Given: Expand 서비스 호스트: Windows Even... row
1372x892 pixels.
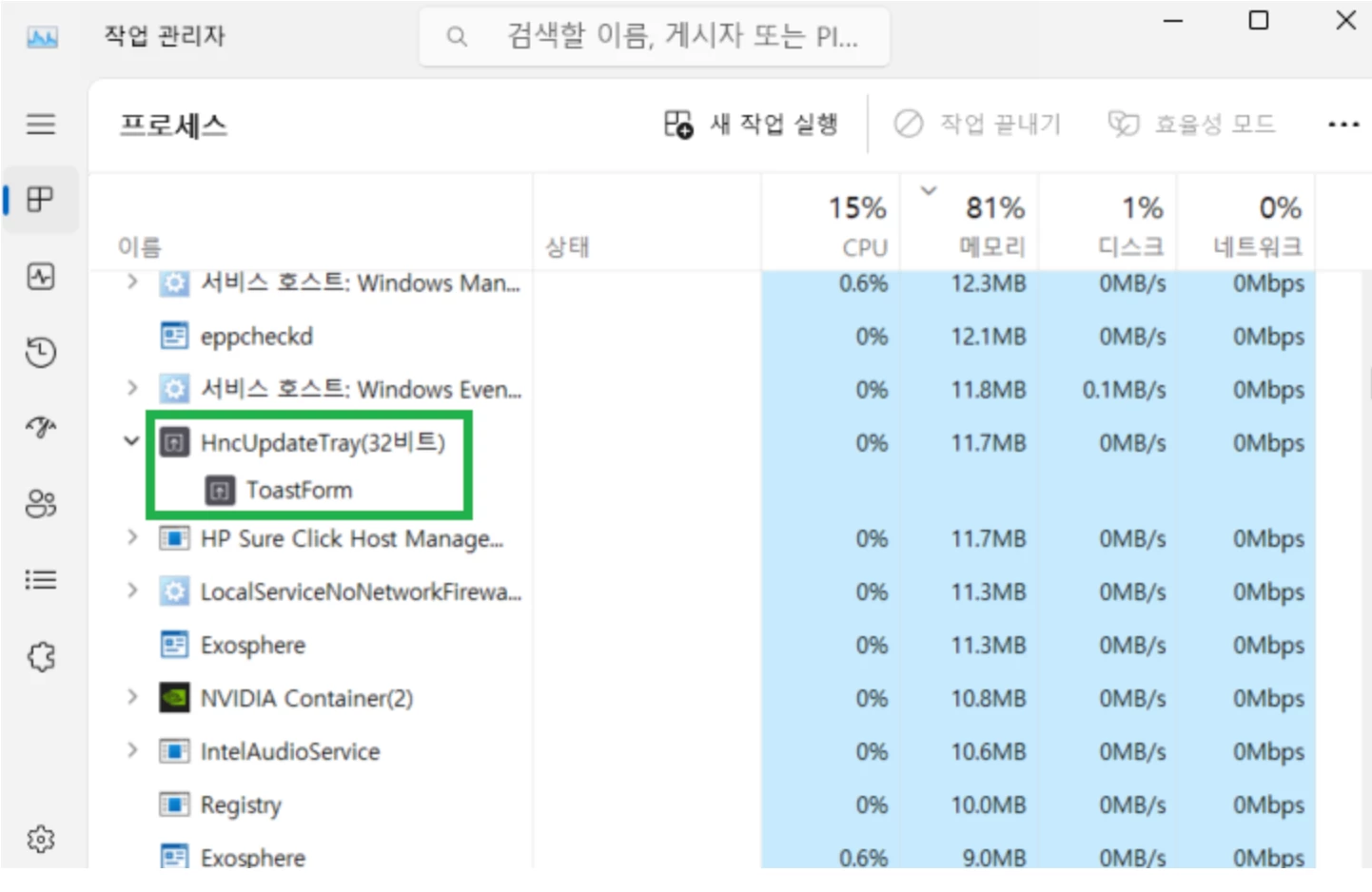Looking at the screenshot, I should tap(132, 388).
